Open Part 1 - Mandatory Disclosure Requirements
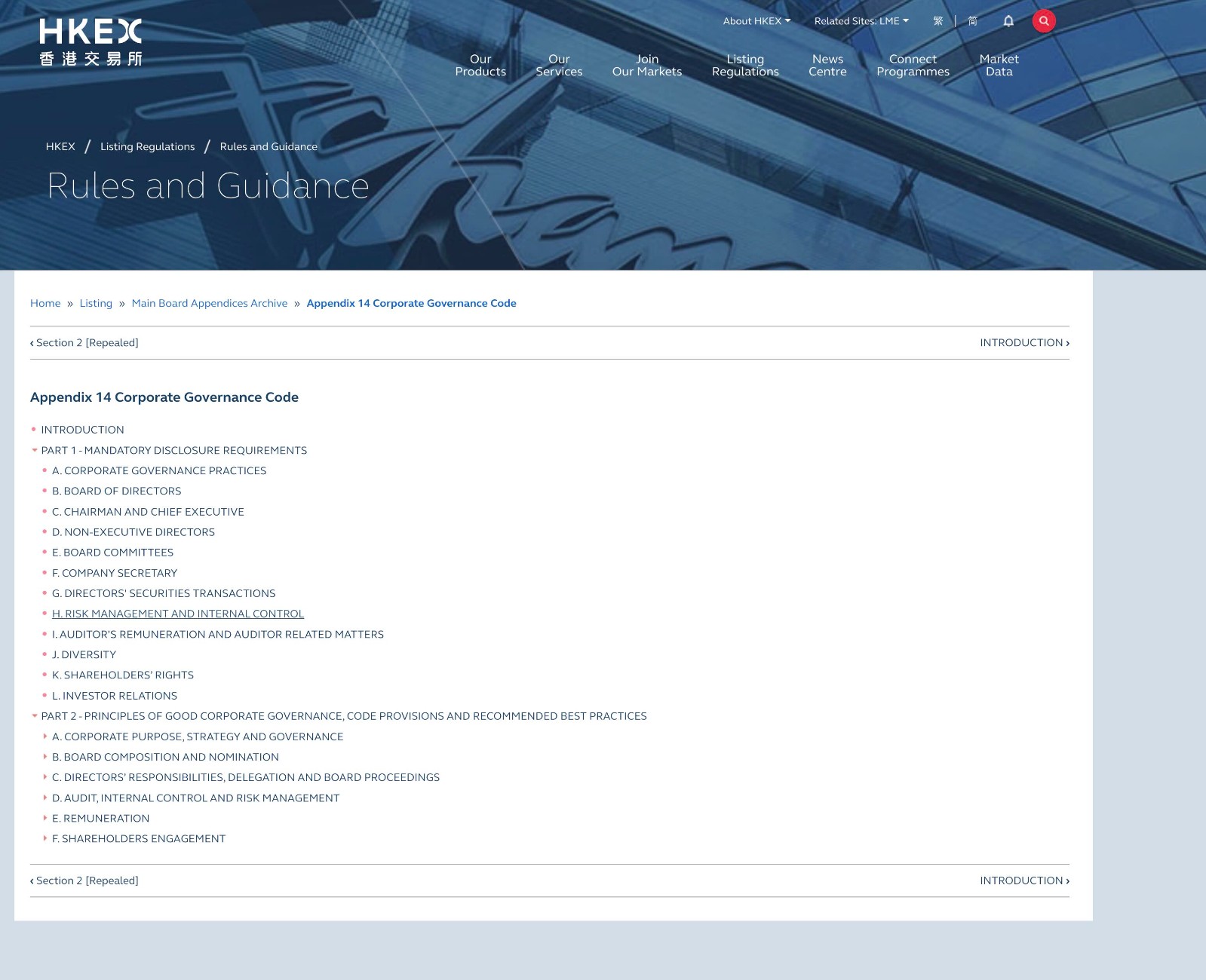 click(174, 450)
